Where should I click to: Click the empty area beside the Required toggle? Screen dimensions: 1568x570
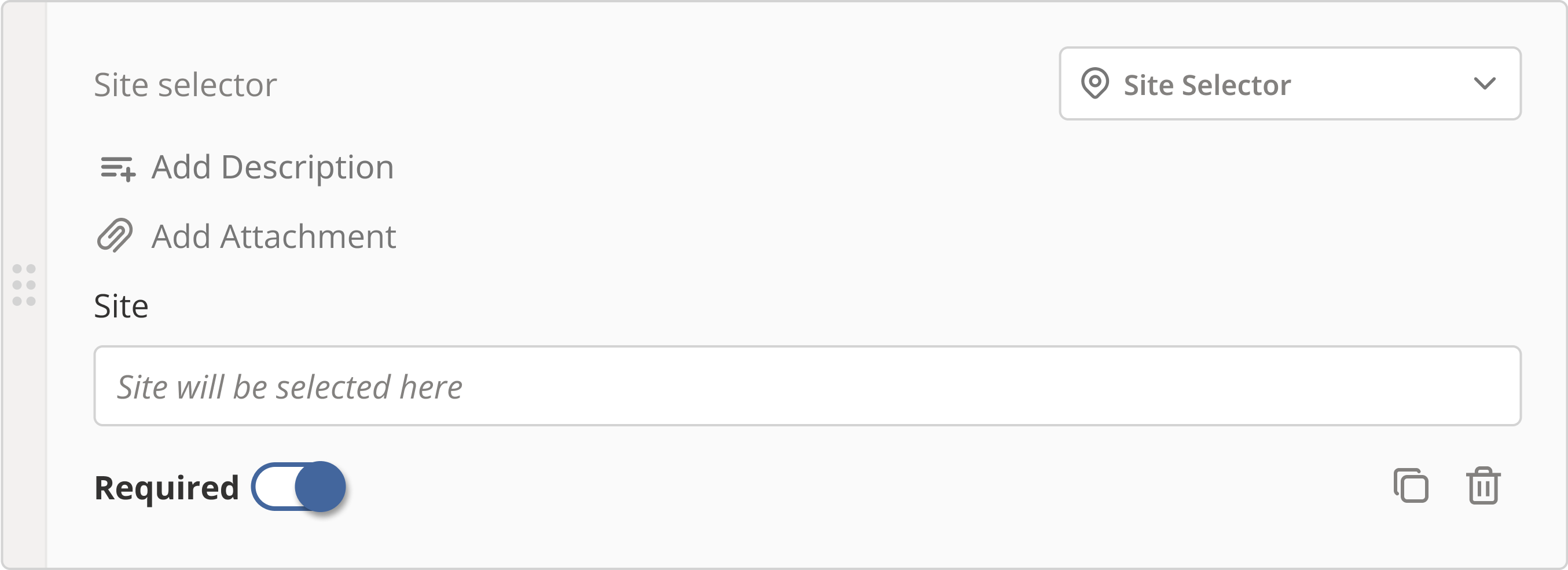(852, 487)
